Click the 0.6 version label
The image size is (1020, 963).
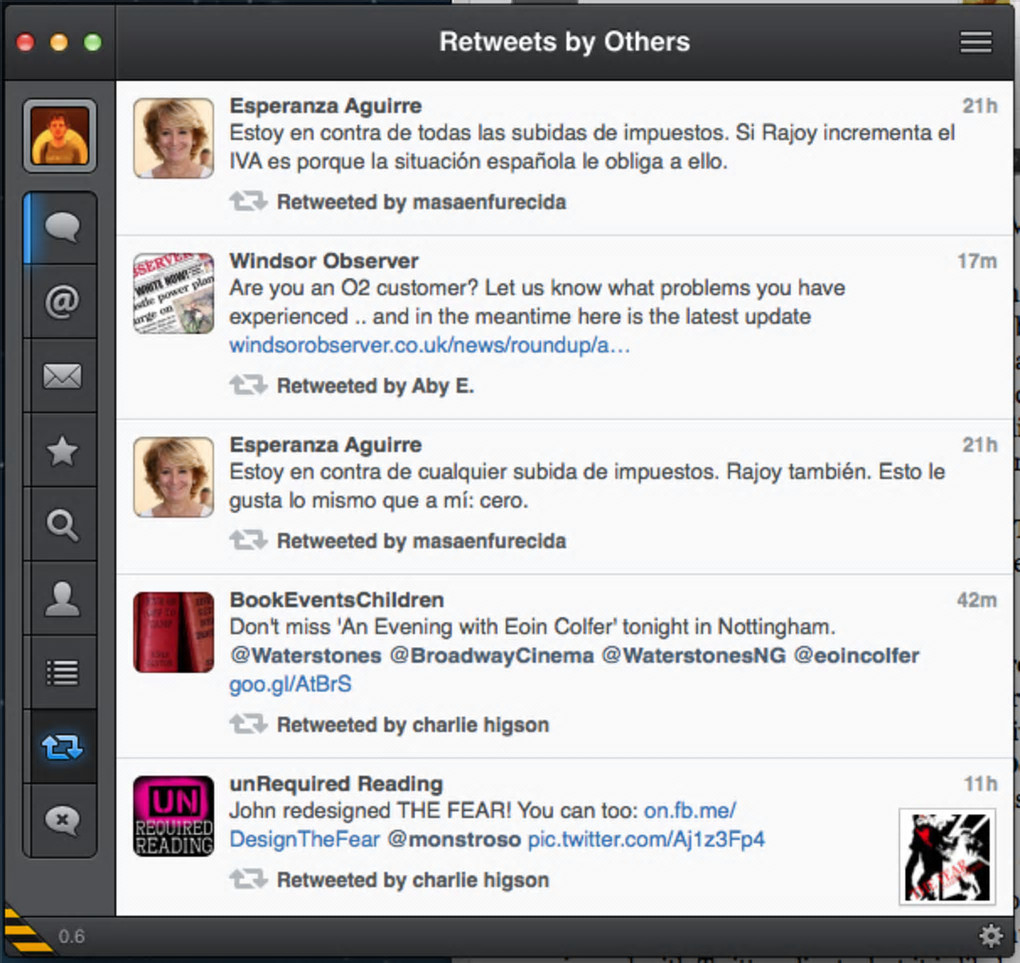coord(72,936)
